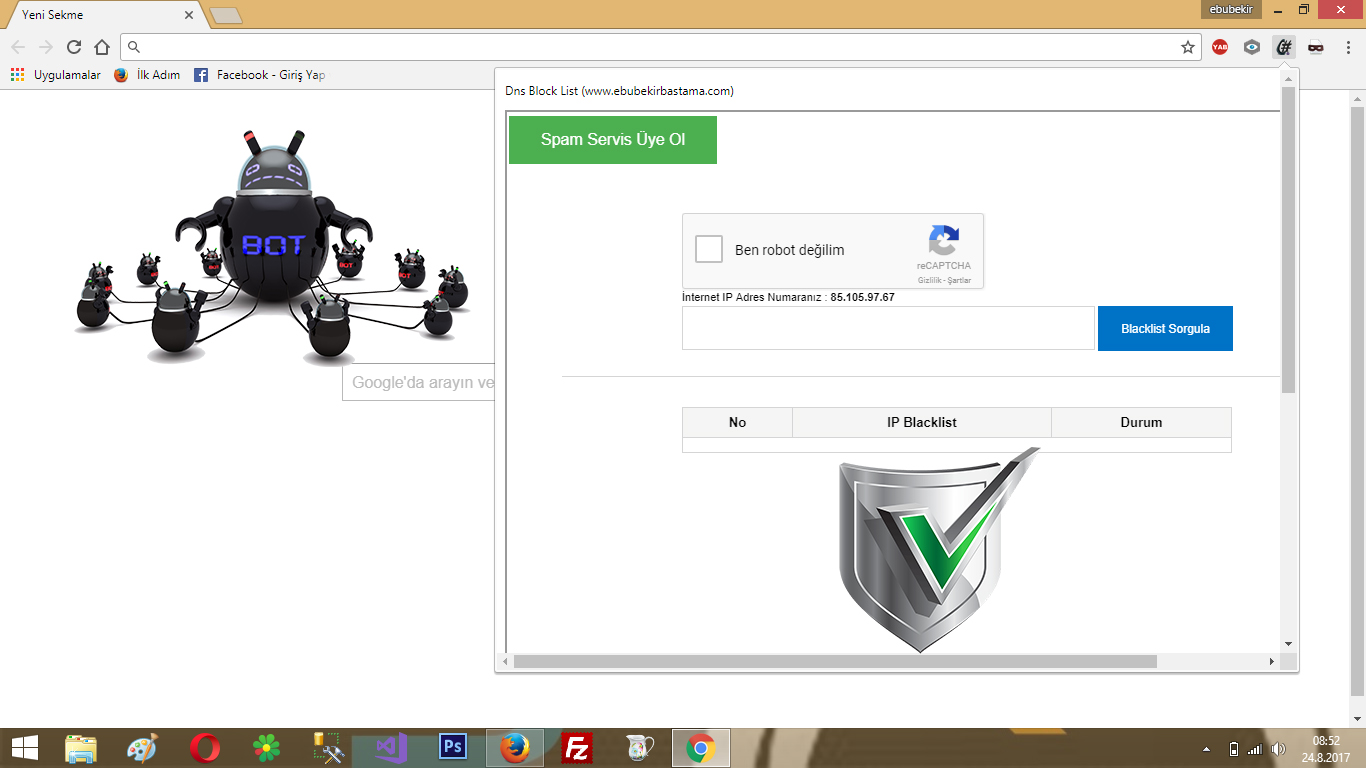This screenshot has height=768, width=1366.
Task: Launch Visual Studio from the taskbar
Action: (x=391, y=748)
